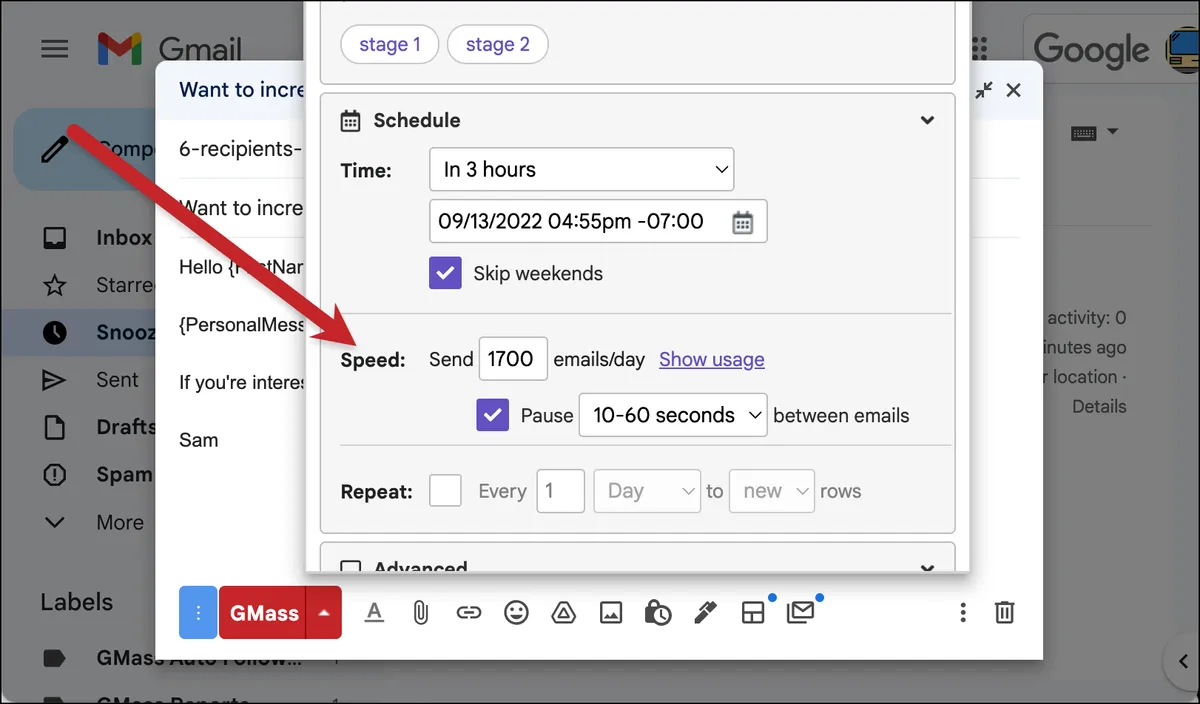
Task: Open Gmail main menu hamburger icon
Action: coord(55,49)
